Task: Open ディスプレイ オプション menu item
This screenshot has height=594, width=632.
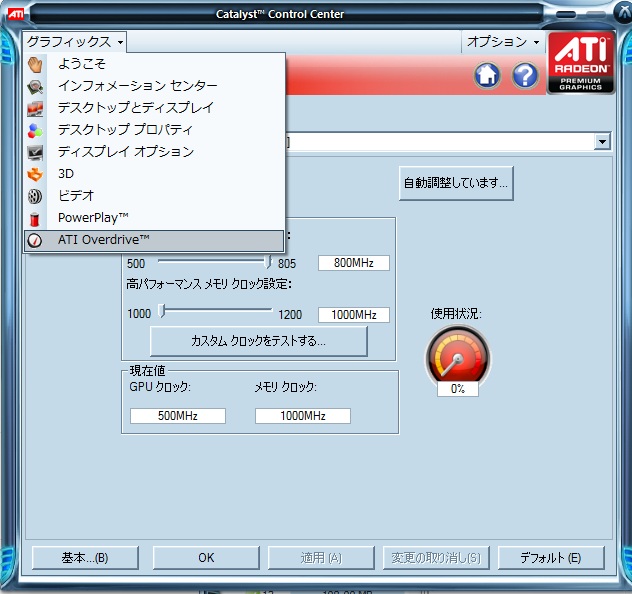Action: click(154, 152)
